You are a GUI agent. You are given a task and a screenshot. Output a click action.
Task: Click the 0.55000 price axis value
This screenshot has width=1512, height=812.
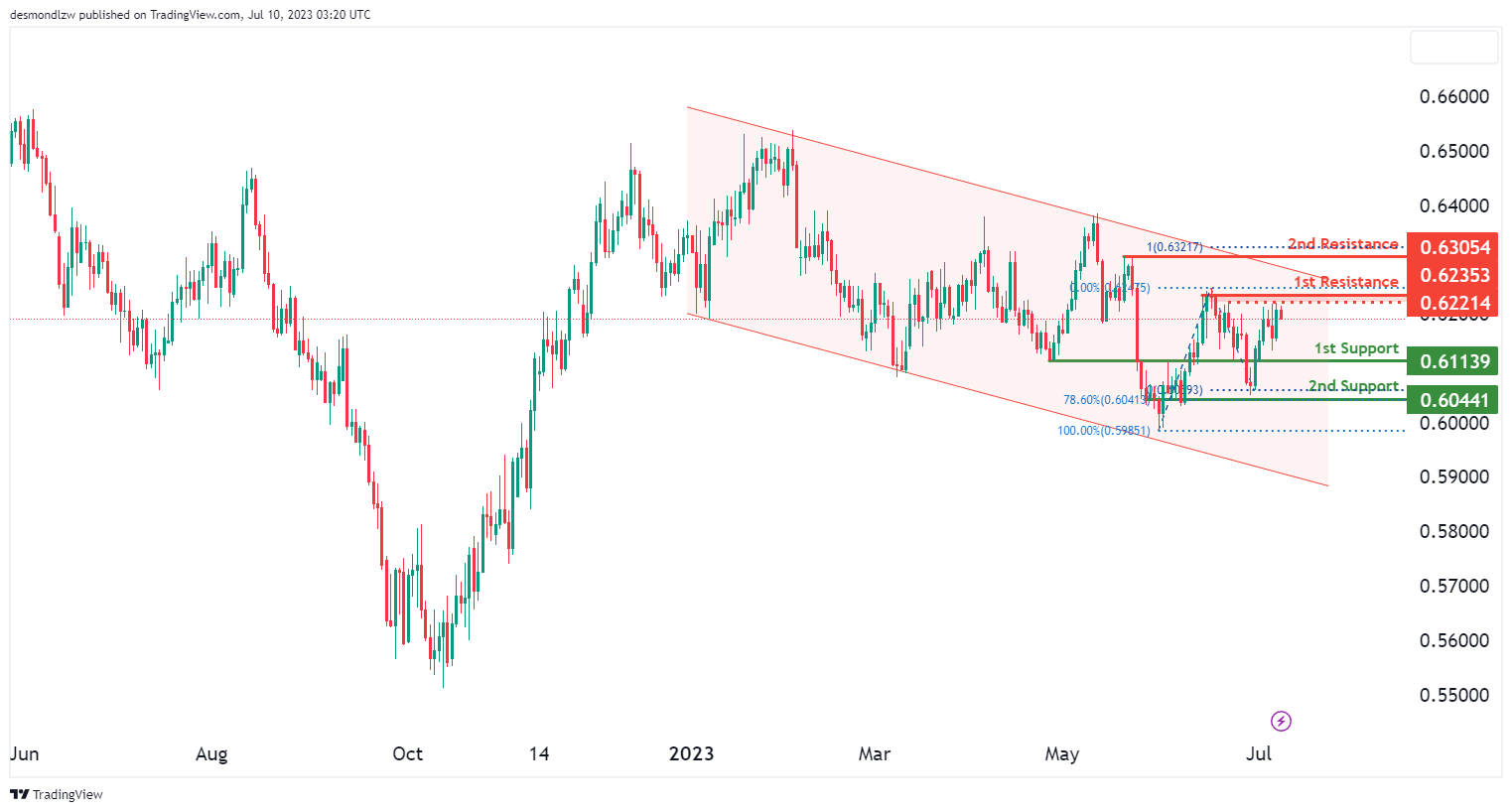(1453, 695)
